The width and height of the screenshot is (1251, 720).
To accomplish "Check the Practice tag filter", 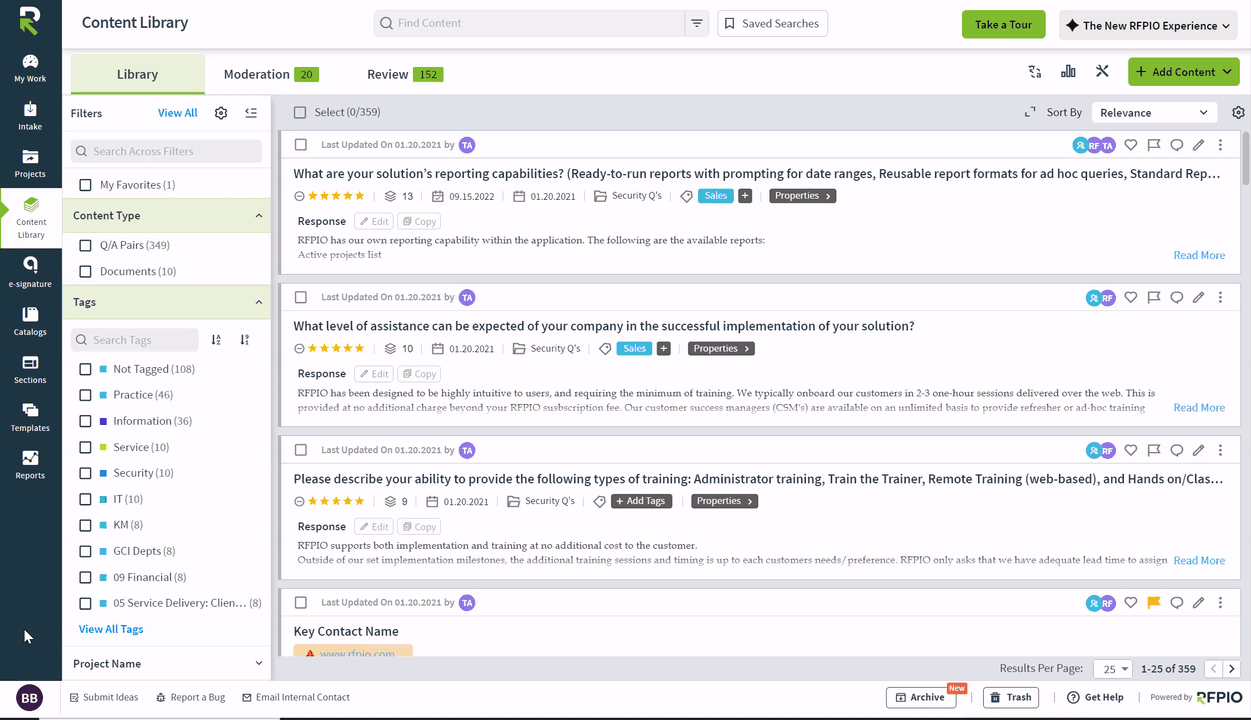I will coord(85,395).
